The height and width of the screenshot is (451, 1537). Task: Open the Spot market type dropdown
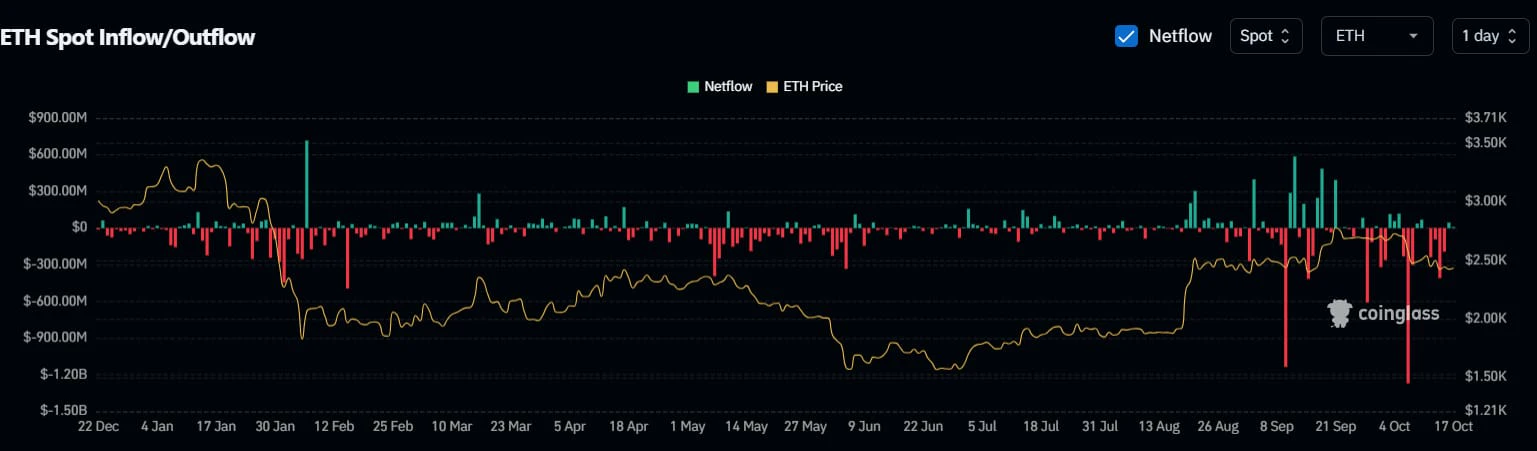point(1266,36)
